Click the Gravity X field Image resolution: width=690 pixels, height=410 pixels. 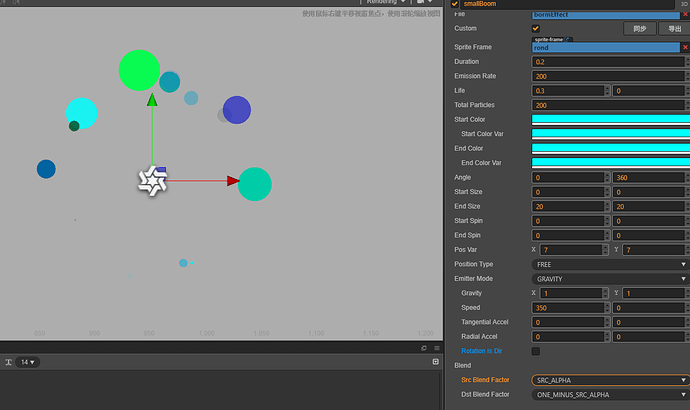pos(571,293)
